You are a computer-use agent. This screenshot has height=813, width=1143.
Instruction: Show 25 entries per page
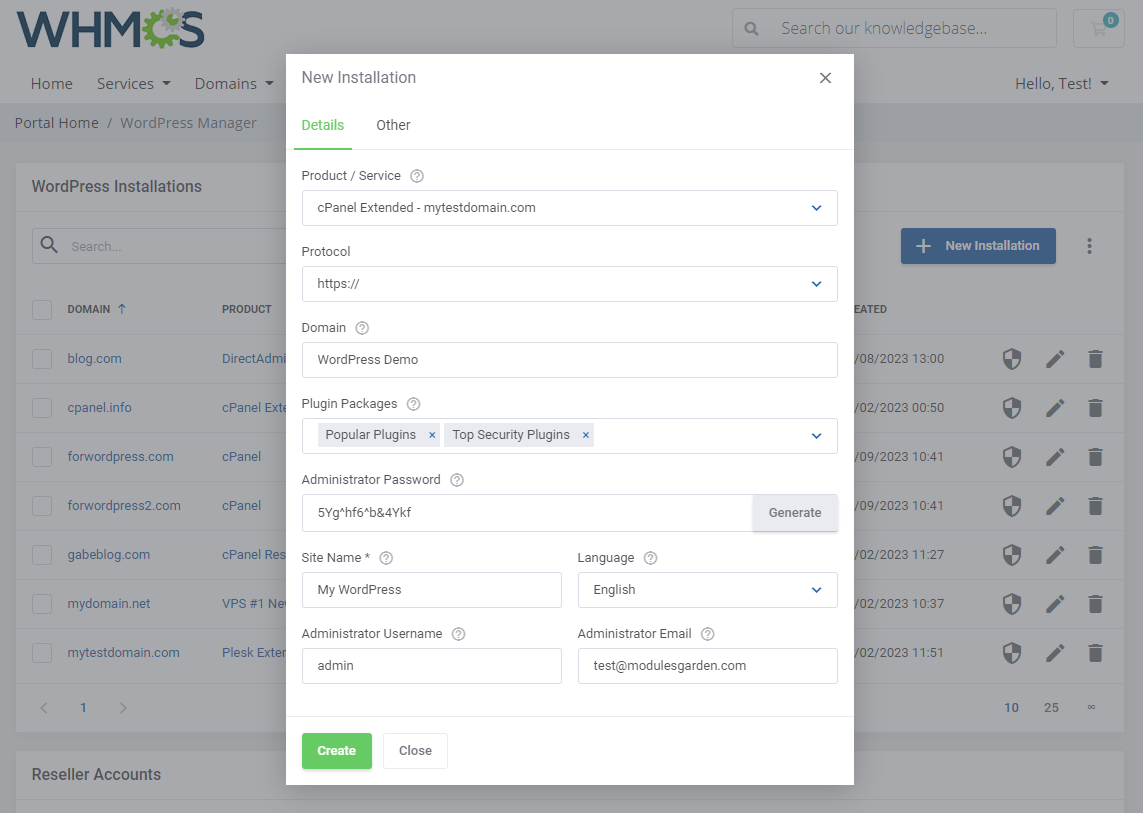pyautogui.click(x=1051, y=708)
